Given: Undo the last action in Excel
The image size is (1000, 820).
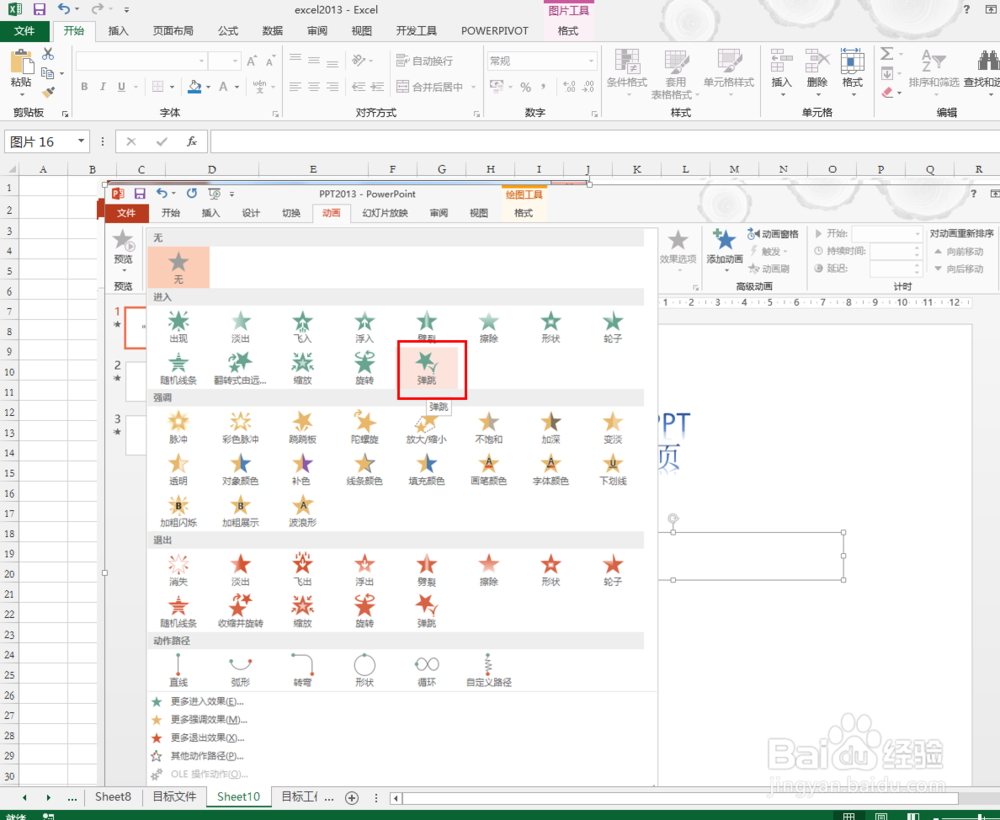Looking at the screenshot, I should [64, 9].
